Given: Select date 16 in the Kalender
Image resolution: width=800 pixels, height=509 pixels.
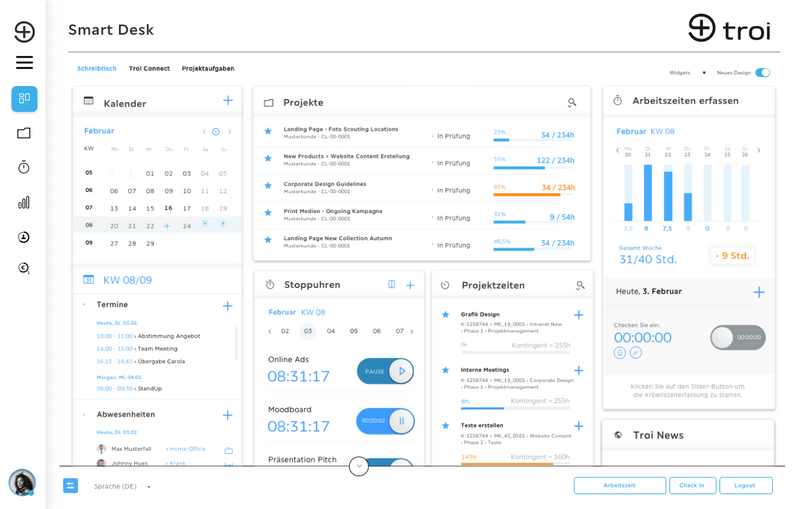Looking at the screenshot, I should coord(168,208).
